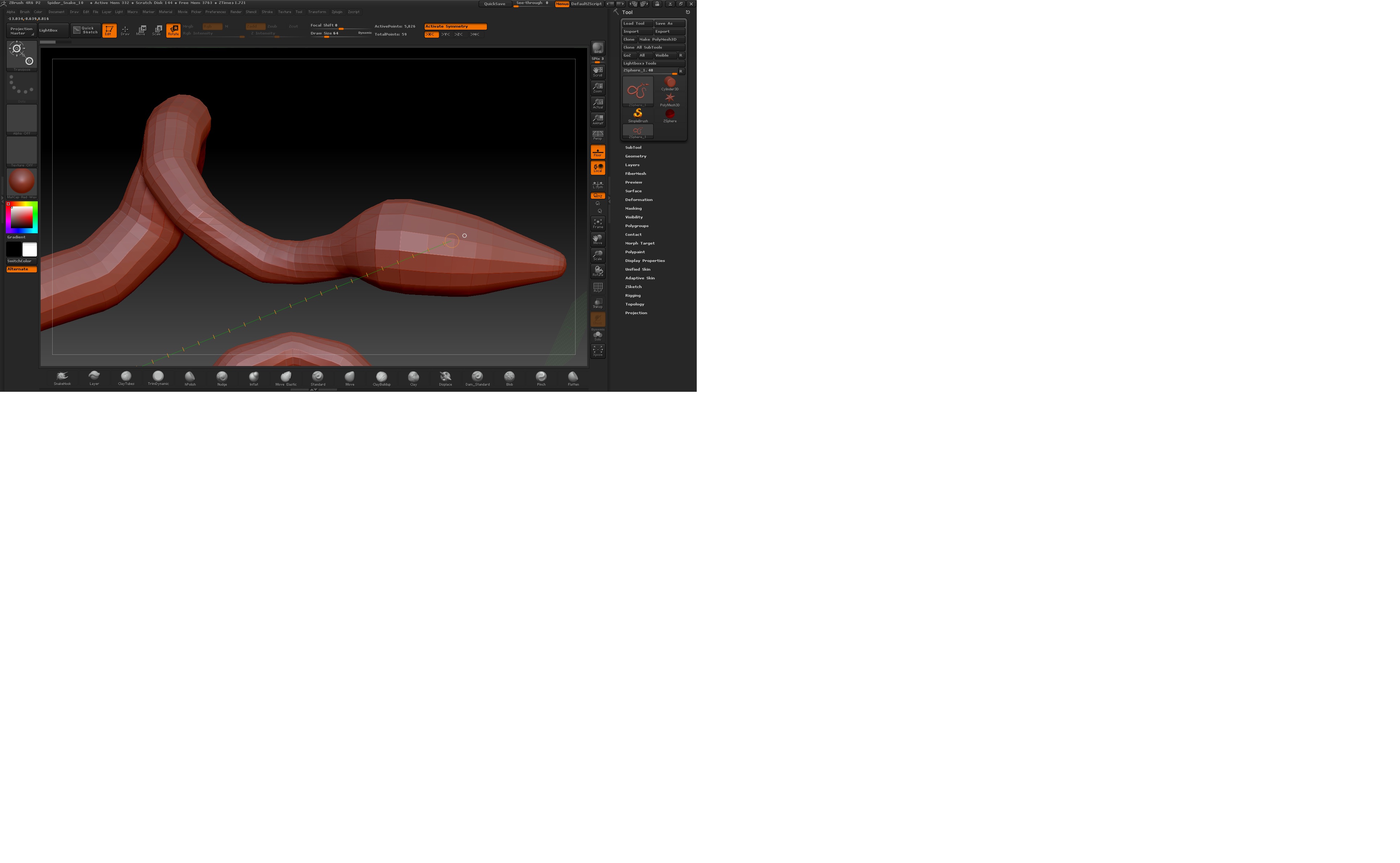Click the Xpose icon
1400x863 pixels.
597,350
